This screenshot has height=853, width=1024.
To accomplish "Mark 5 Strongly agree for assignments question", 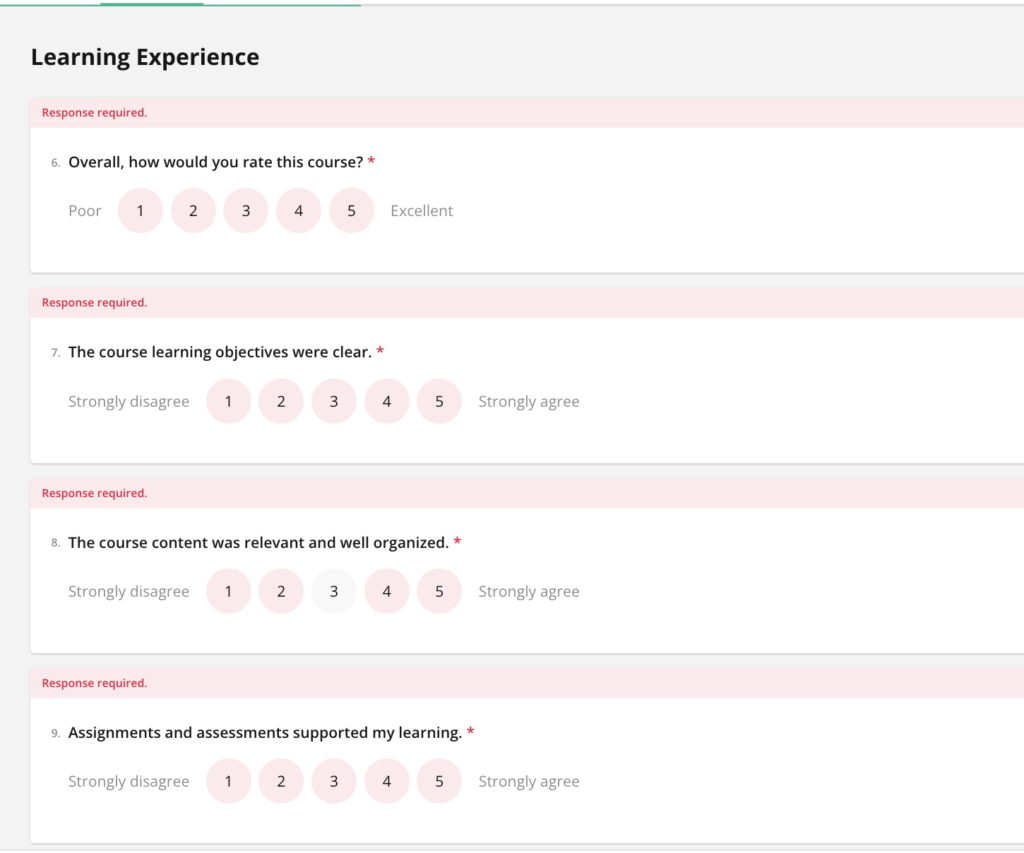I will pos(439,781).
